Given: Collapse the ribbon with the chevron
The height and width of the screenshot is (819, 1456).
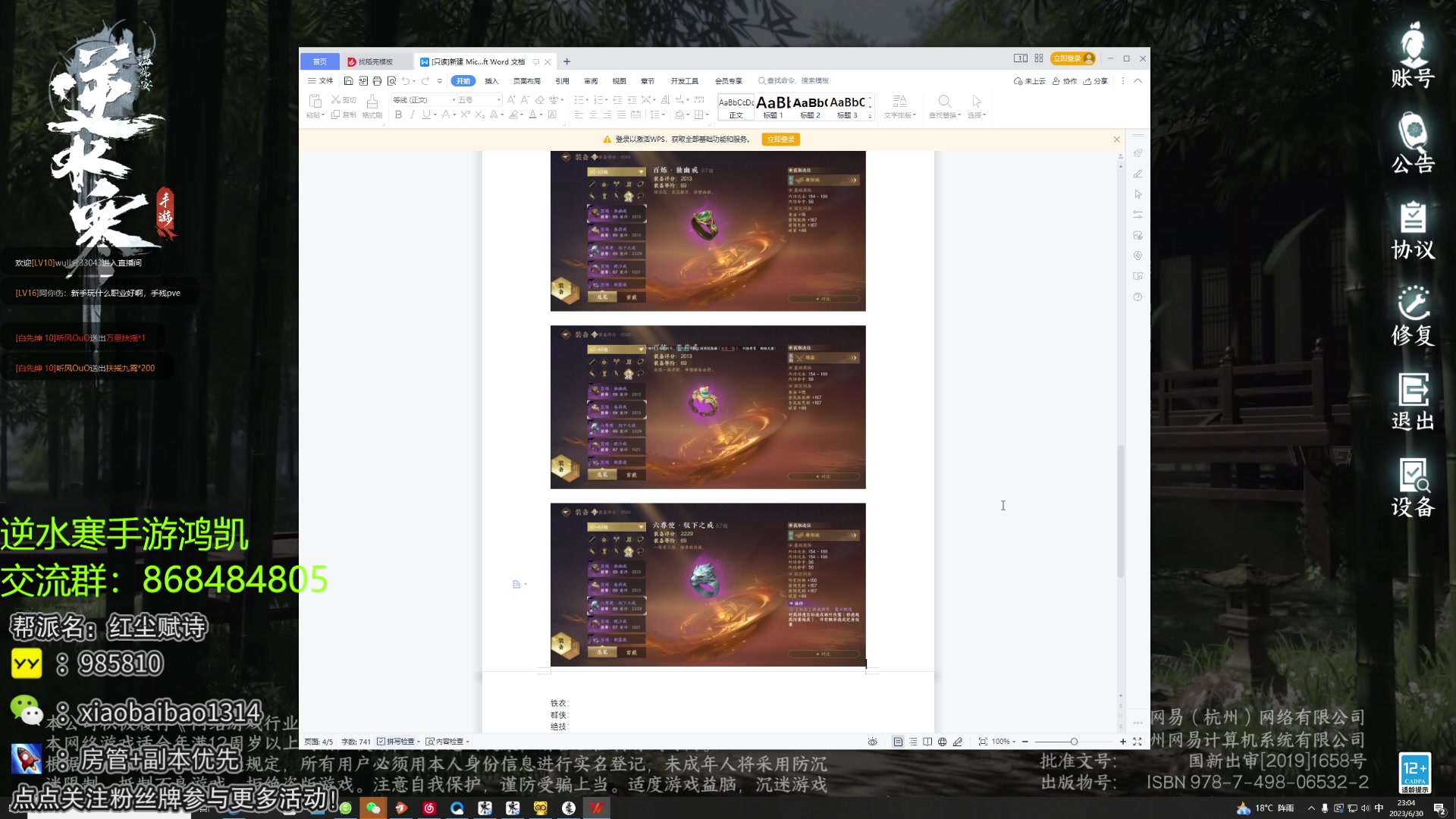Looking at the screenshot, I should [x=1137, y=81].
